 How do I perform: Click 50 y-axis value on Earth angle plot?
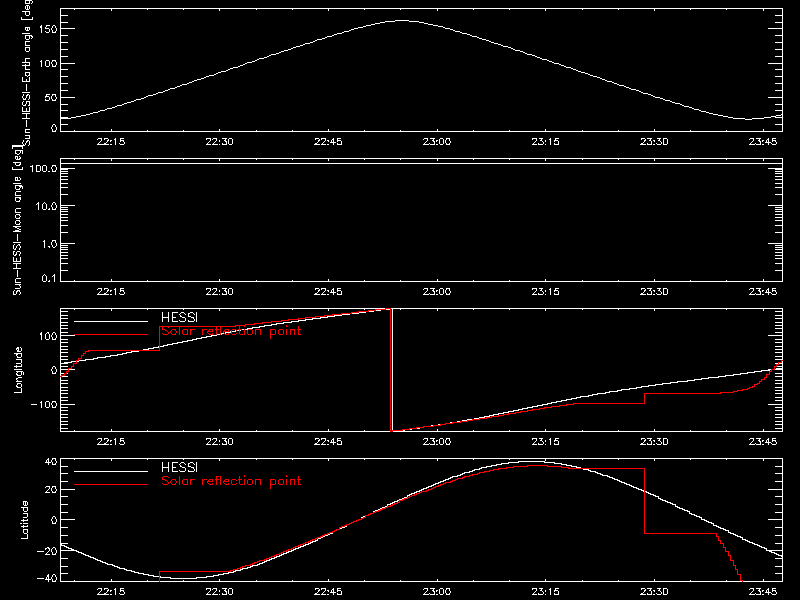51,97
